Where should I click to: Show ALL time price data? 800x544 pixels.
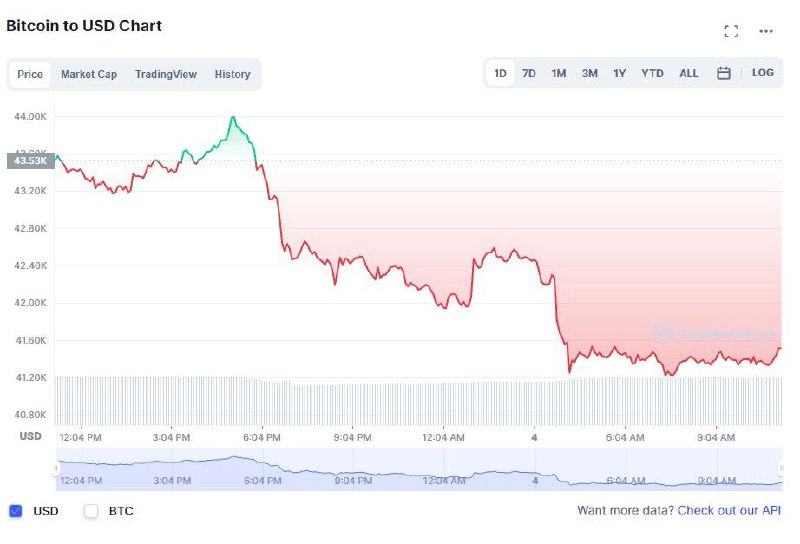pos(689,73)
